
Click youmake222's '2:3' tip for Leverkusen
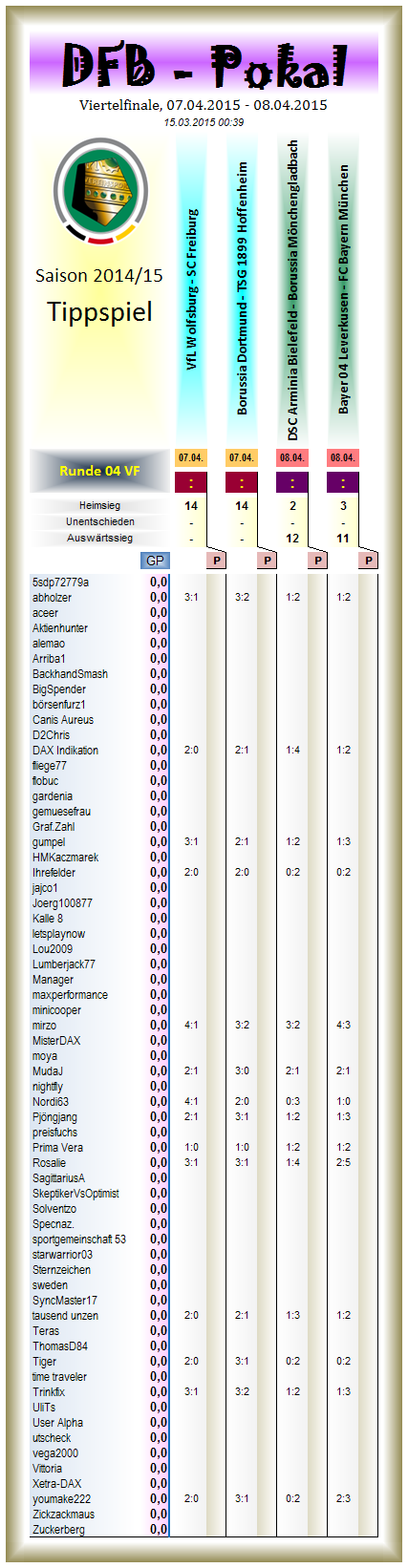343,1498
